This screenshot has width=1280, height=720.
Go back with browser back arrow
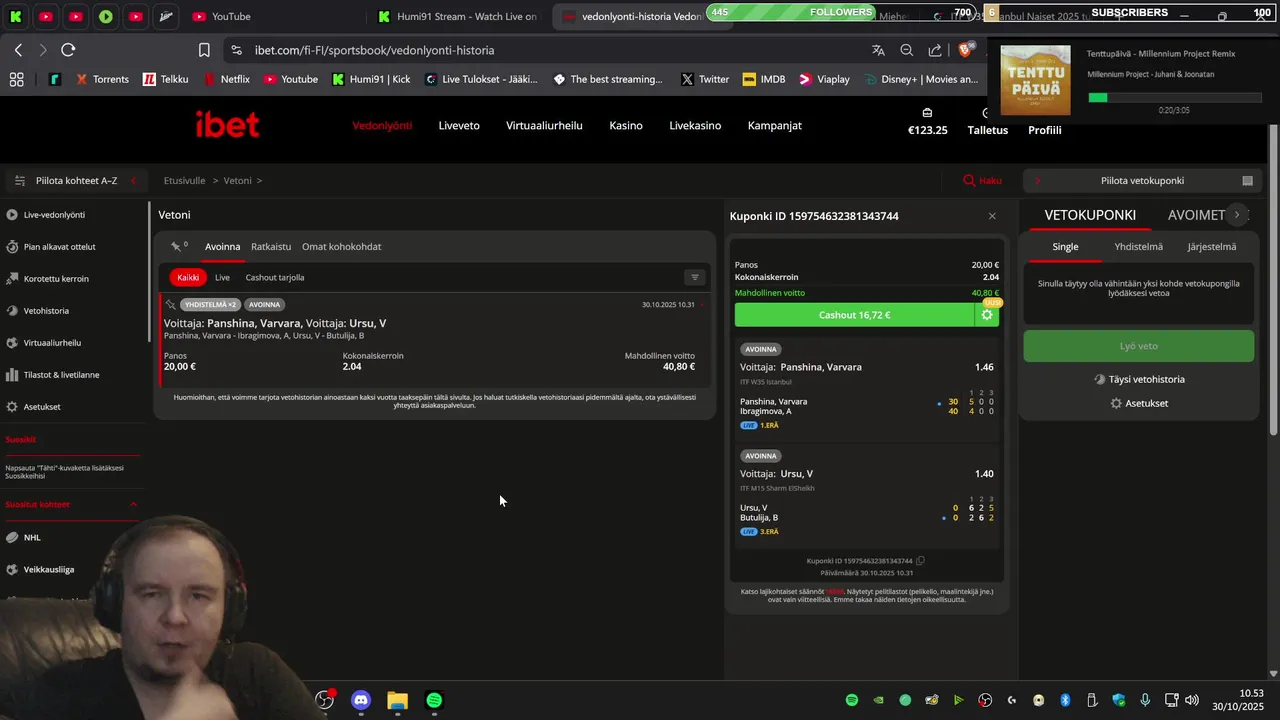[18, 50]
